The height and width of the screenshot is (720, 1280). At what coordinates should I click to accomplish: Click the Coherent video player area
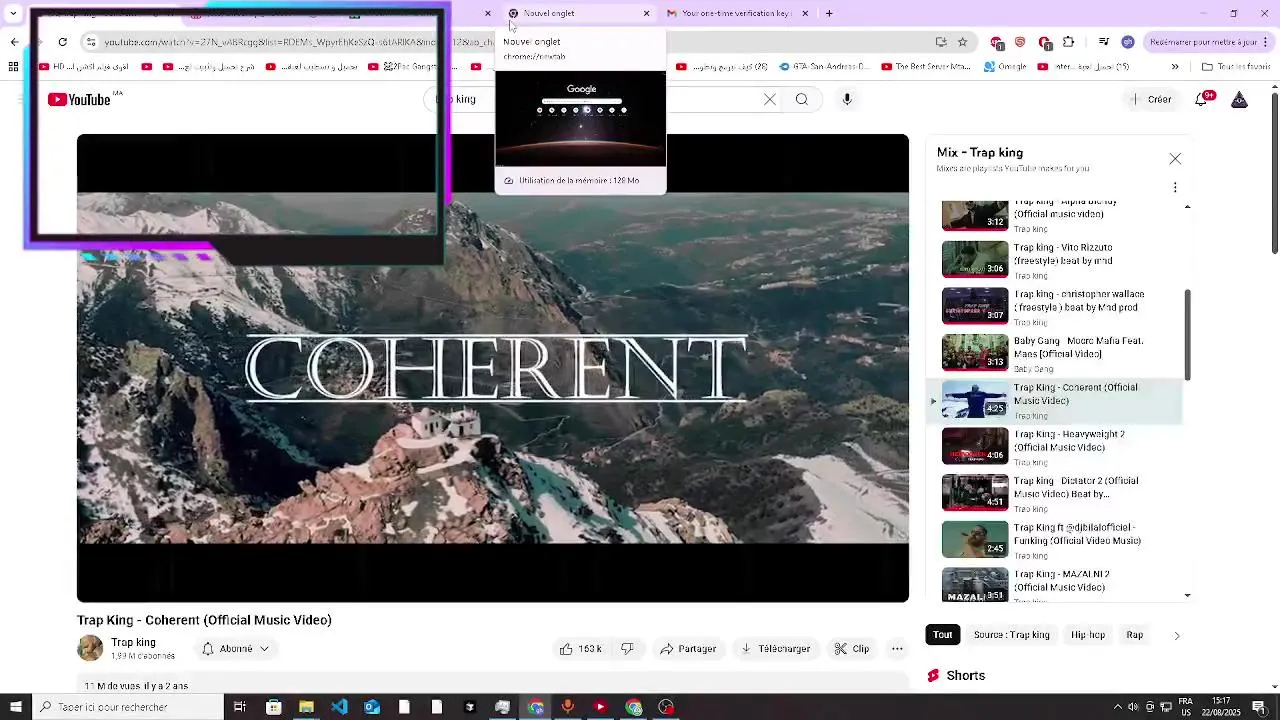coord(493,368)
